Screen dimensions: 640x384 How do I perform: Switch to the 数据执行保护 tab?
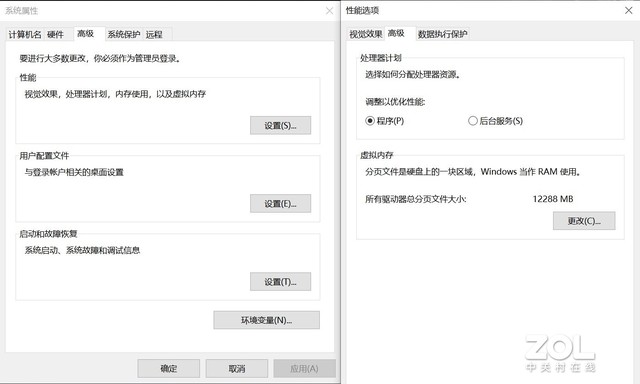pos(442,34)
